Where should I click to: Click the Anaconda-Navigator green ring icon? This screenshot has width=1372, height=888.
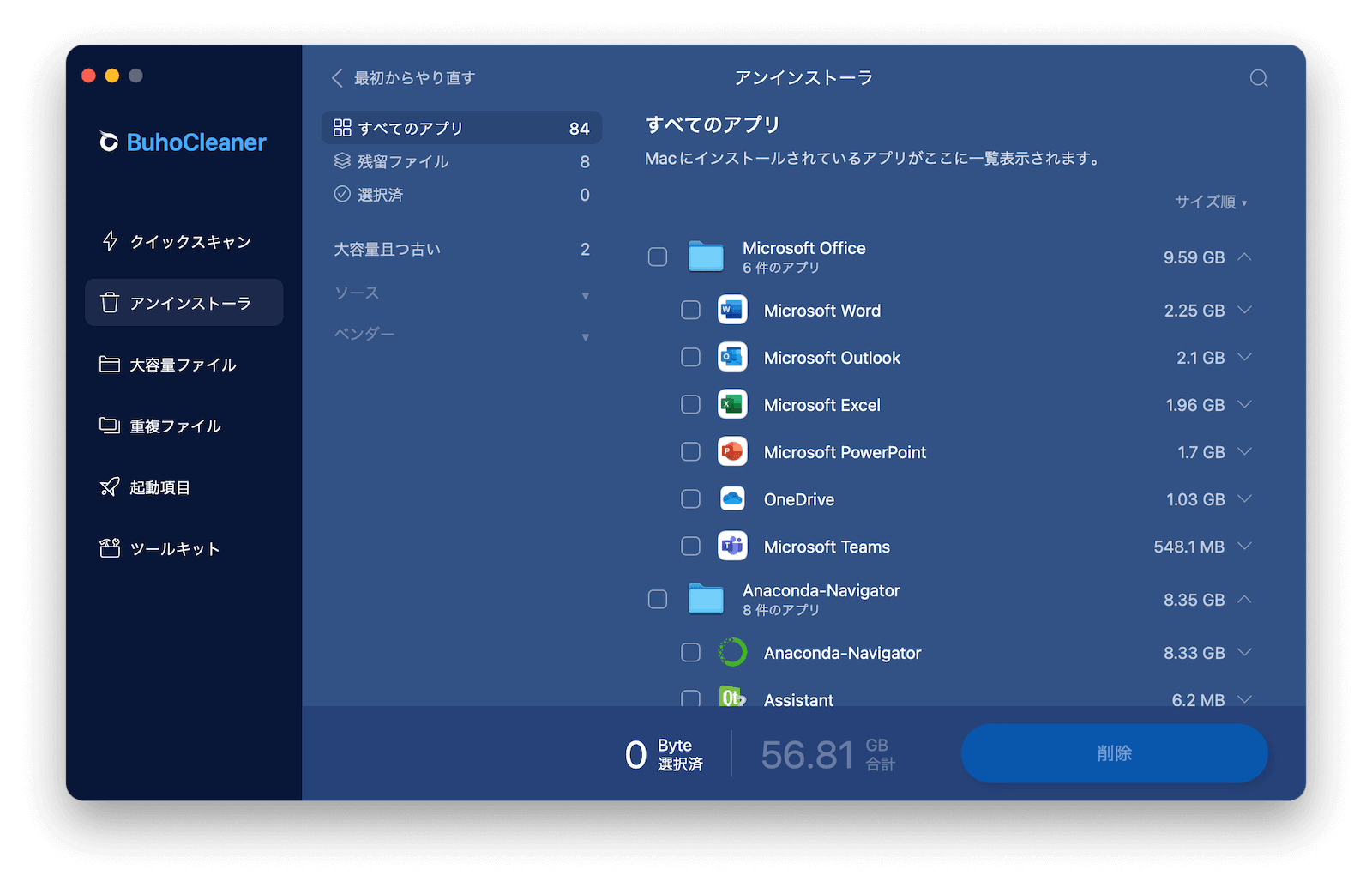732,652
